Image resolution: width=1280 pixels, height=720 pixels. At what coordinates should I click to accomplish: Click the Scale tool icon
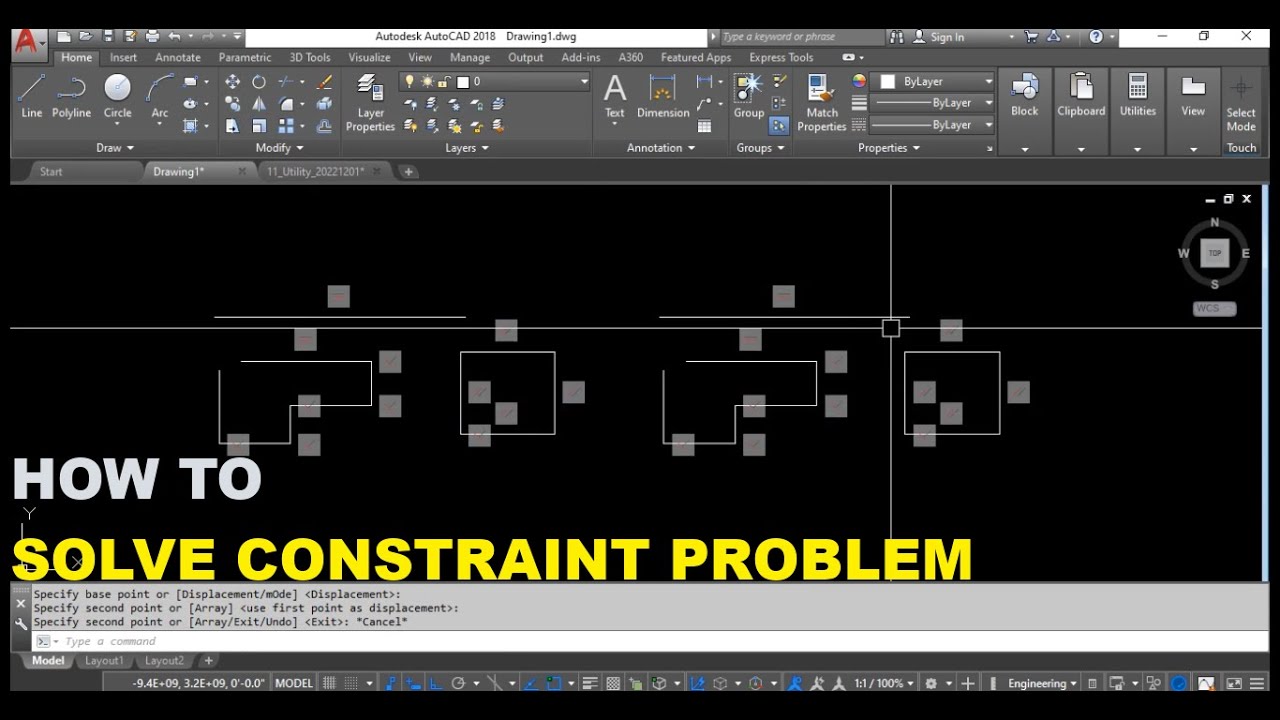coord(259,126)
